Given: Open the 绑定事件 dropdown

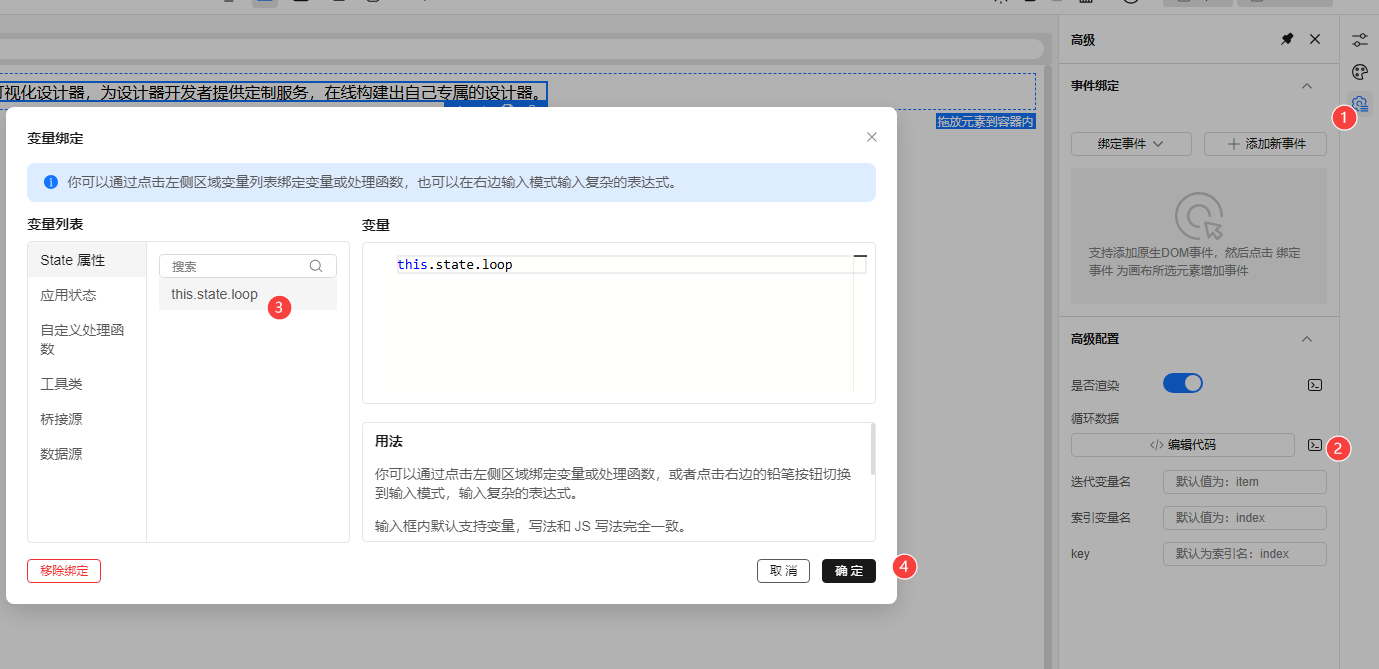Looking at the screenshot, I should (1131, 143).
